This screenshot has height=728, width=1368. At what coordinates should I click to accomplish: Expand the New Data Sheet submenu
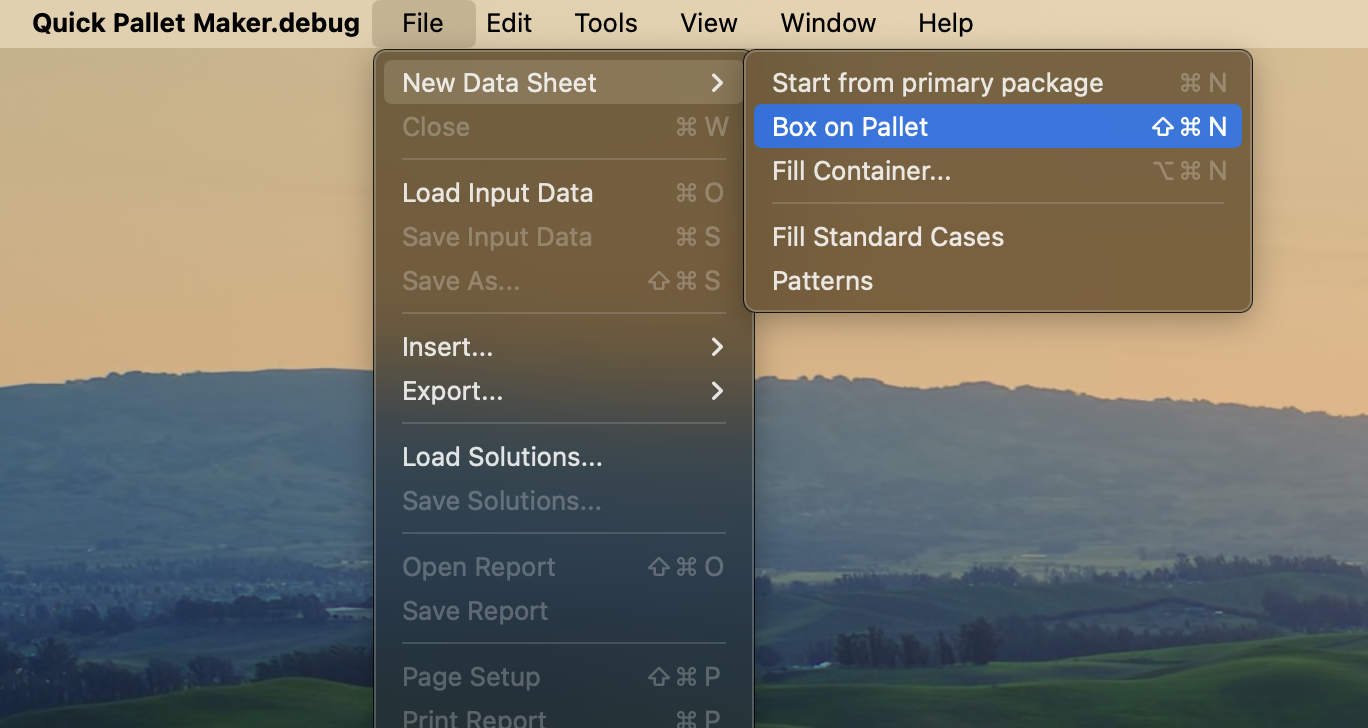564,83
